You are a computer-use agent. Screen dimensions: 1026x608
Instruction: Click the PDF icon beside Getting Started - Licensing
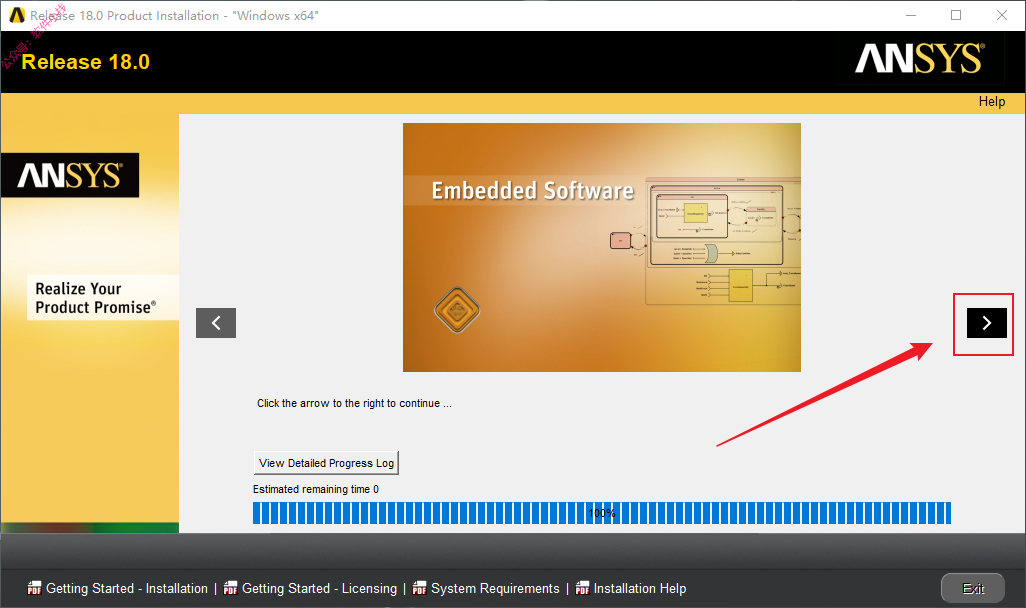tap(230, 588)
